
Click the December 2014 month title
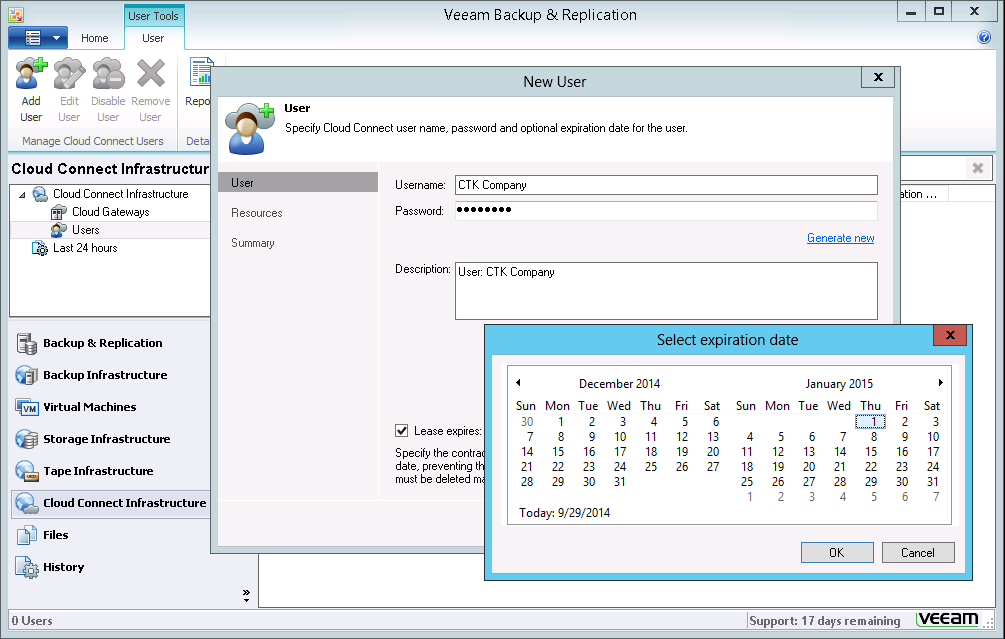click(x=619, y=383)
